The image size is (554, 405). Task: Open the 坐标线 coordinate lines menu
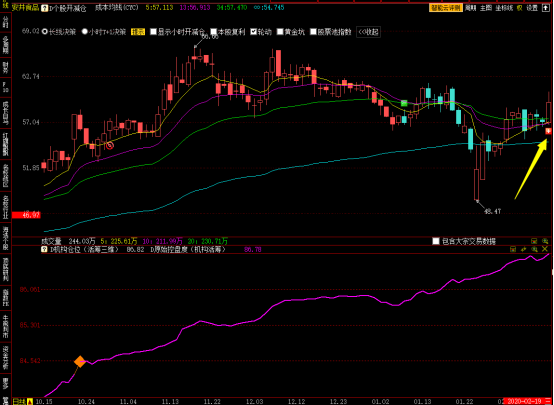pyautogui.click(x=504, y=8)
